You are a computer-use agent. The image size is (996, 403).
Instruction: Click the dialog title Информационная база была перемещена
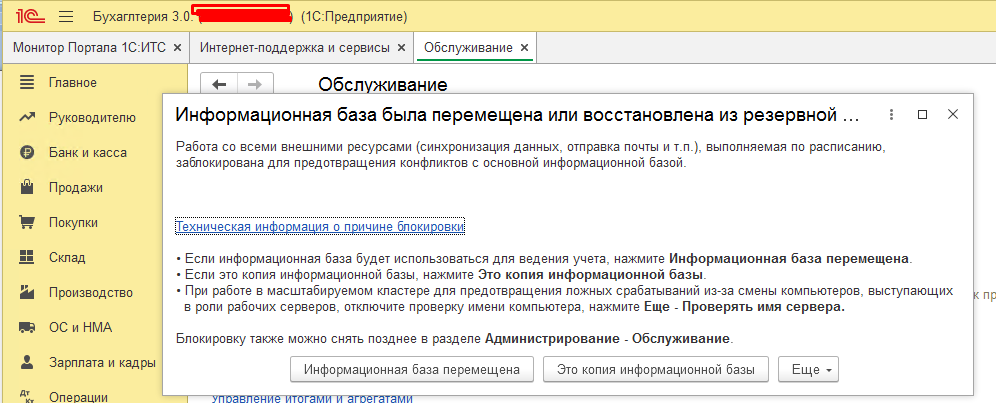coord(516,116)
